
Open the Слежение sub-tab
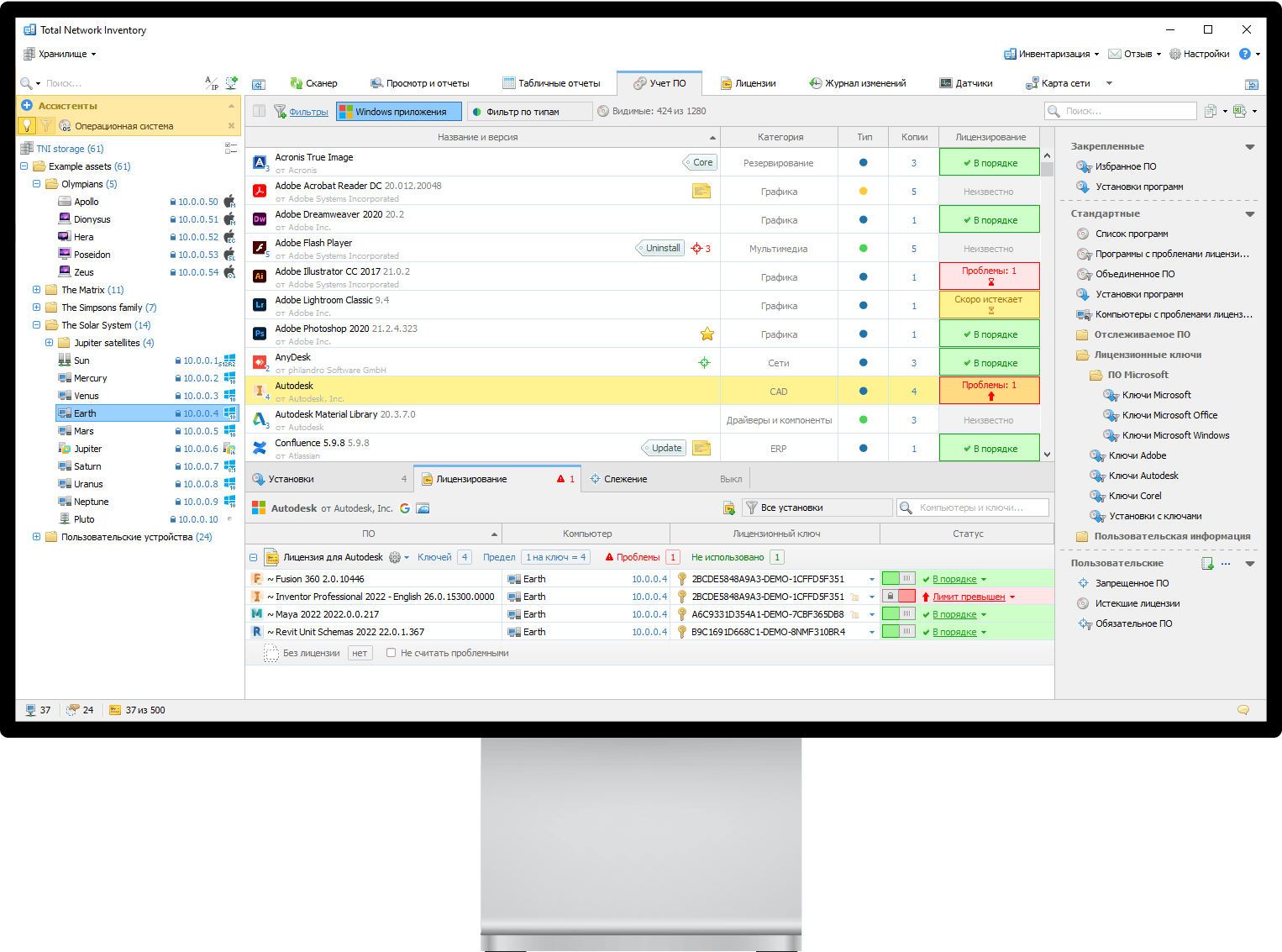665,479
